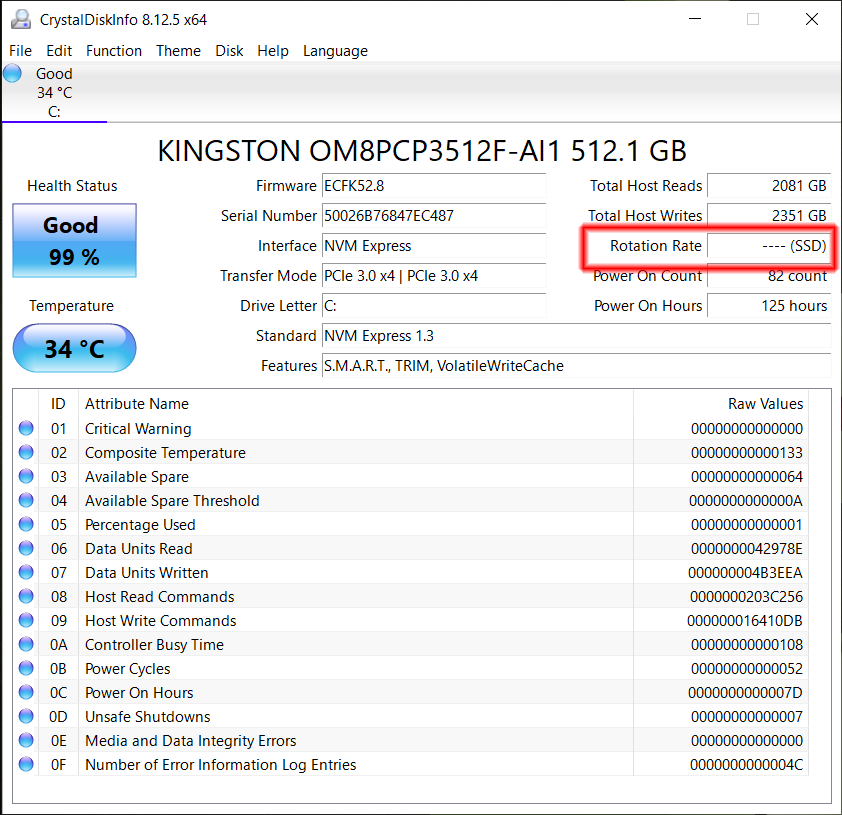Click the ID column header
This screenshot has height=815, width=842.
tap(59, 404)
